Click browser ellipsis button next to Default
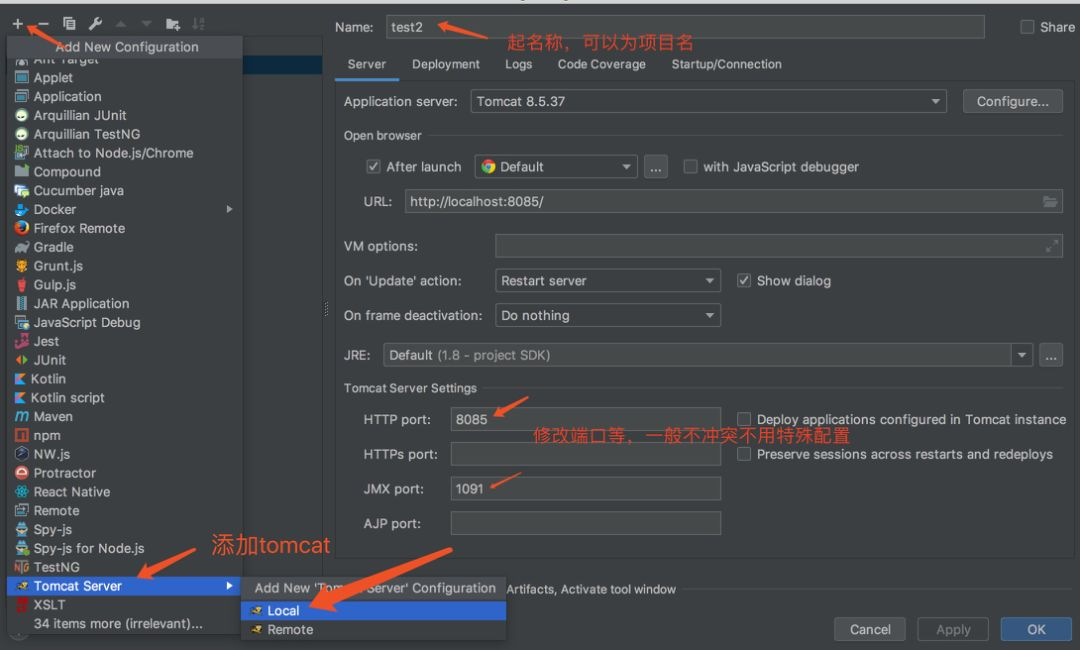The image size is (1080, 650). [656, 167]
